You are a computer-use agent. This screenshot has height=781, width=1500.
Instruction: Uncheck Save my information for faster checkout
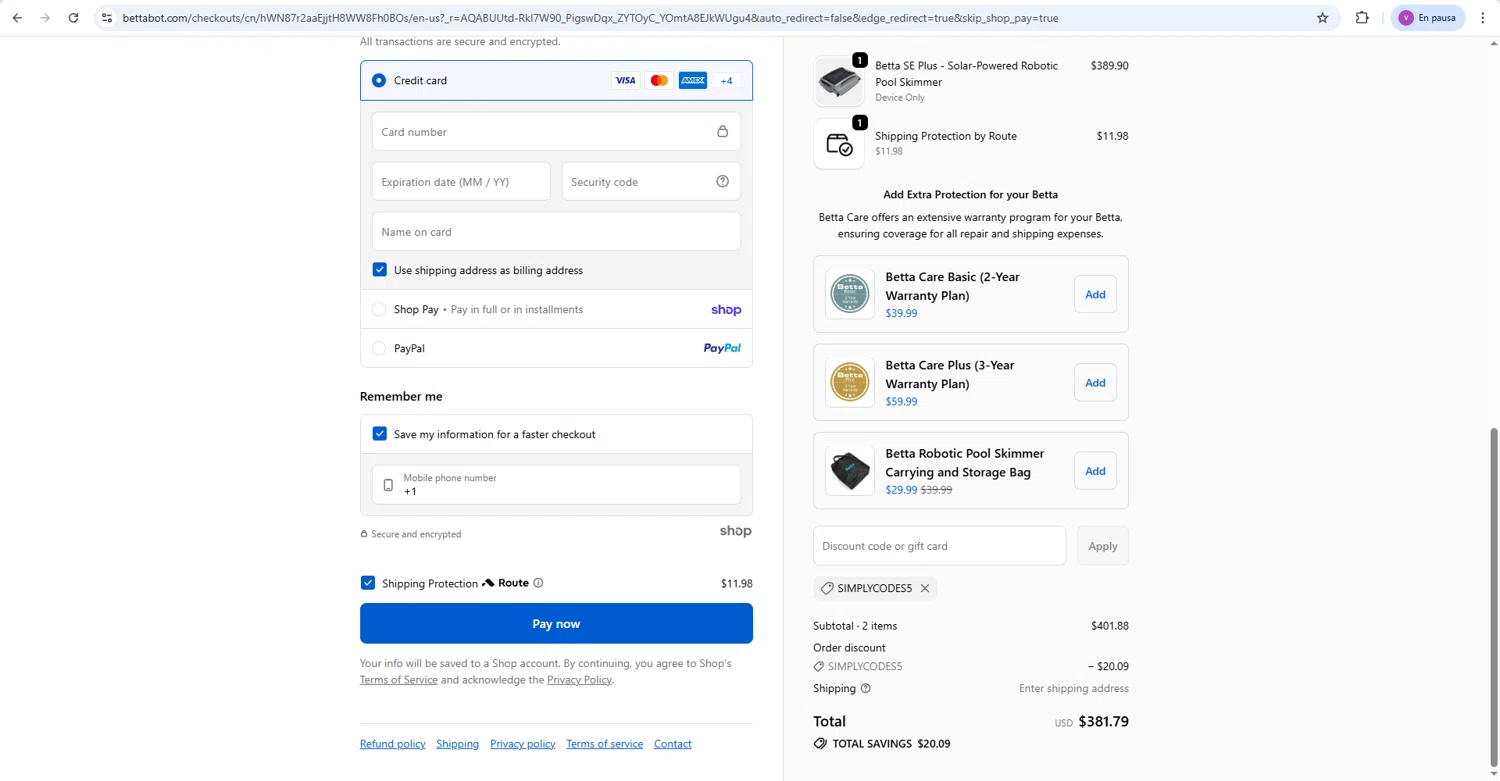[x=380, y=434]
